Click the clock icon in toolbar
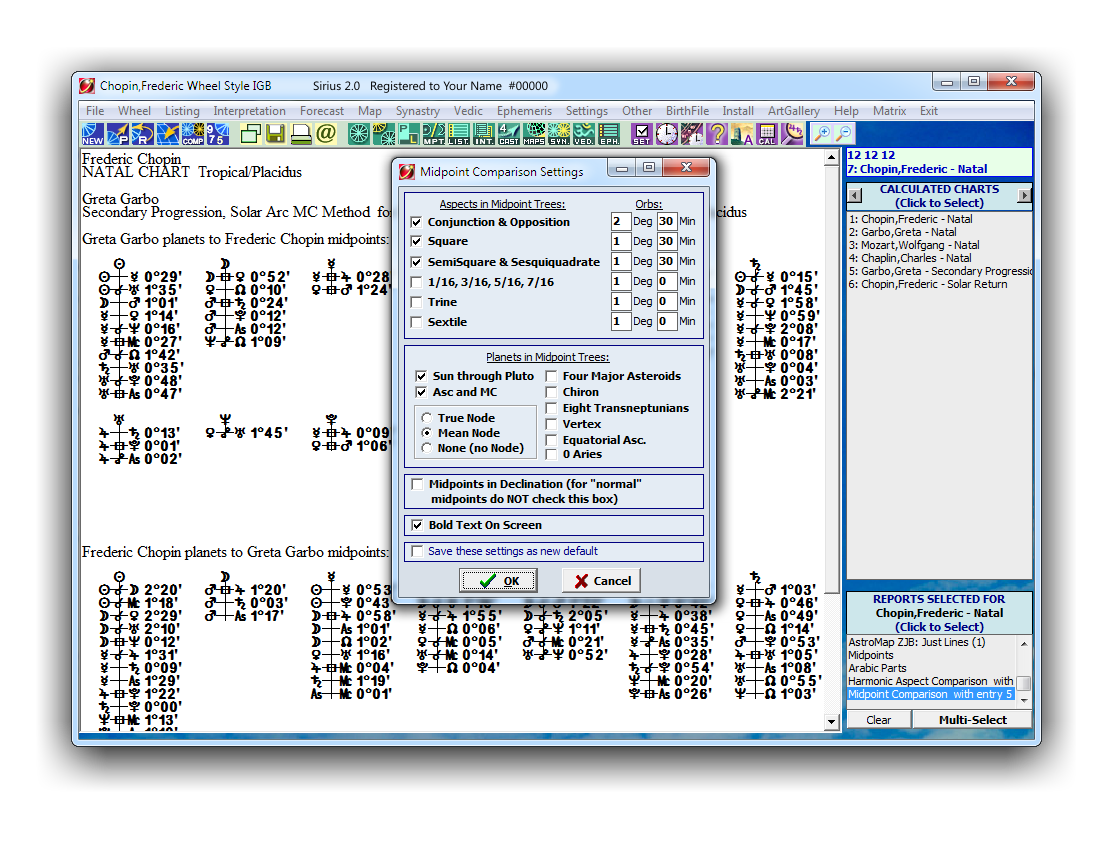This screenshot has height=856, width=1112. tap(667, 134)
